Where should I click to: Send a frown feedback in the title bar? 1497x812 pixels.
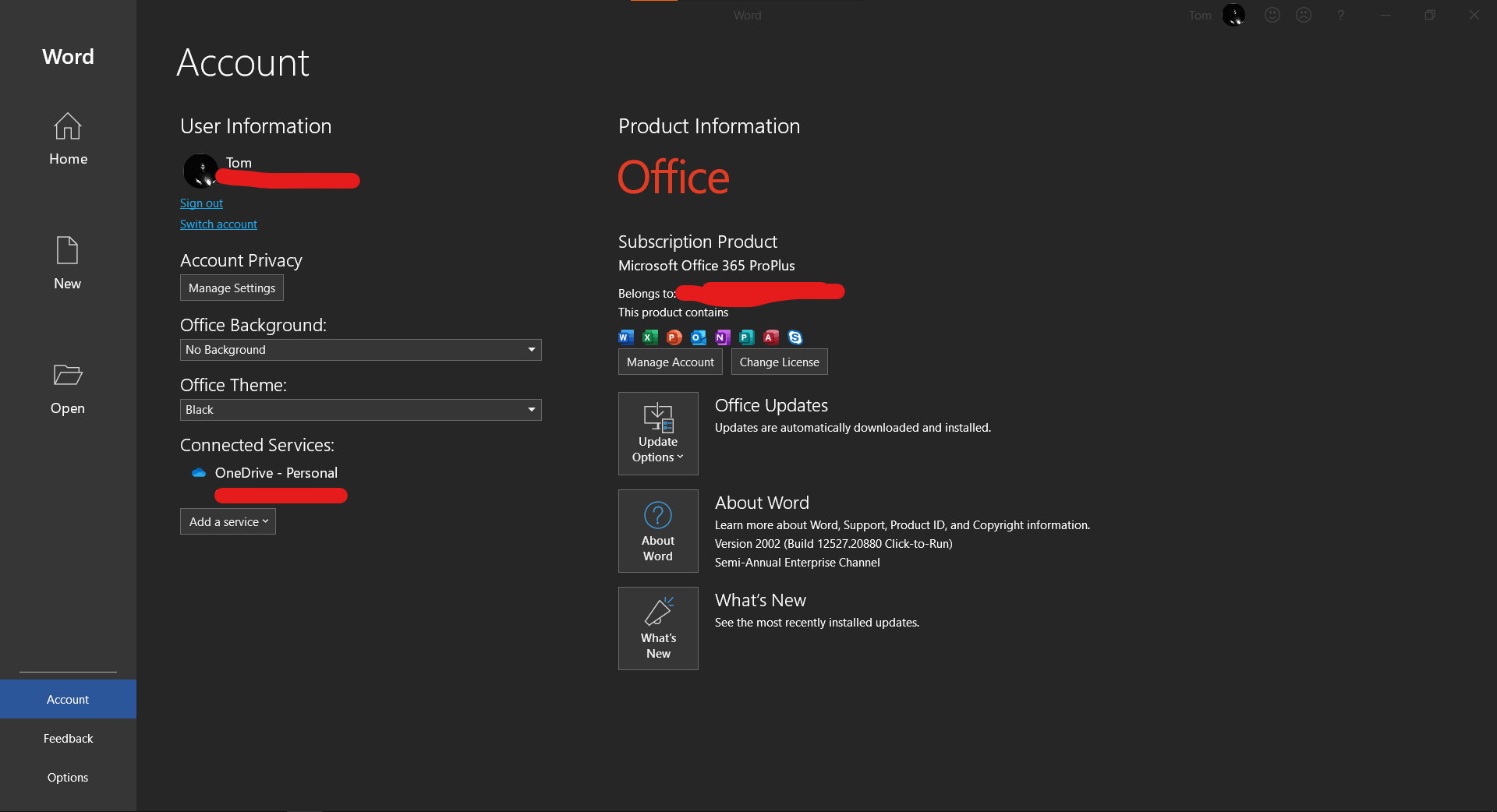[1304, 15]
